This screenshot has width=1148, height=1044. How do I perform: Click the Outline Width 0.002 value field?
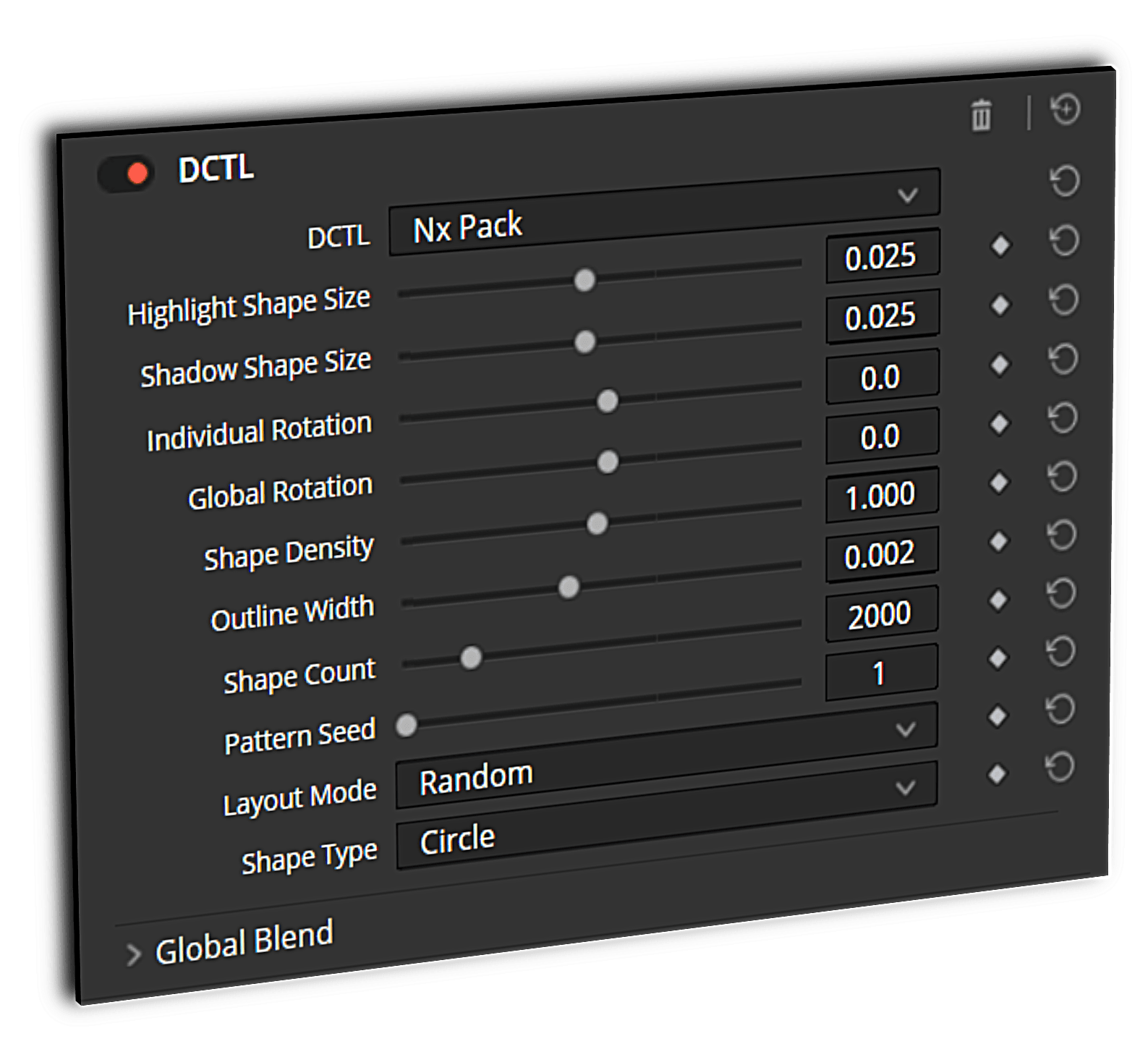882,554
